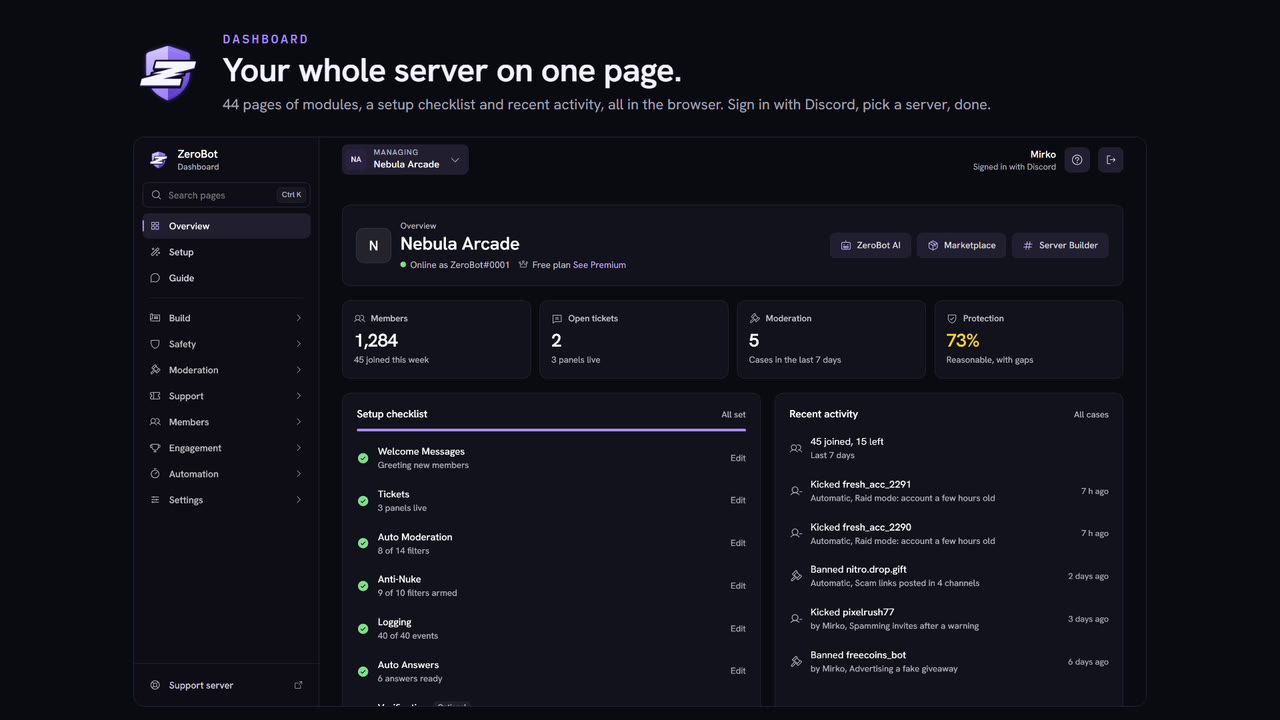
Task: Follow the See Premium link
Action: [x=599, y=265]
